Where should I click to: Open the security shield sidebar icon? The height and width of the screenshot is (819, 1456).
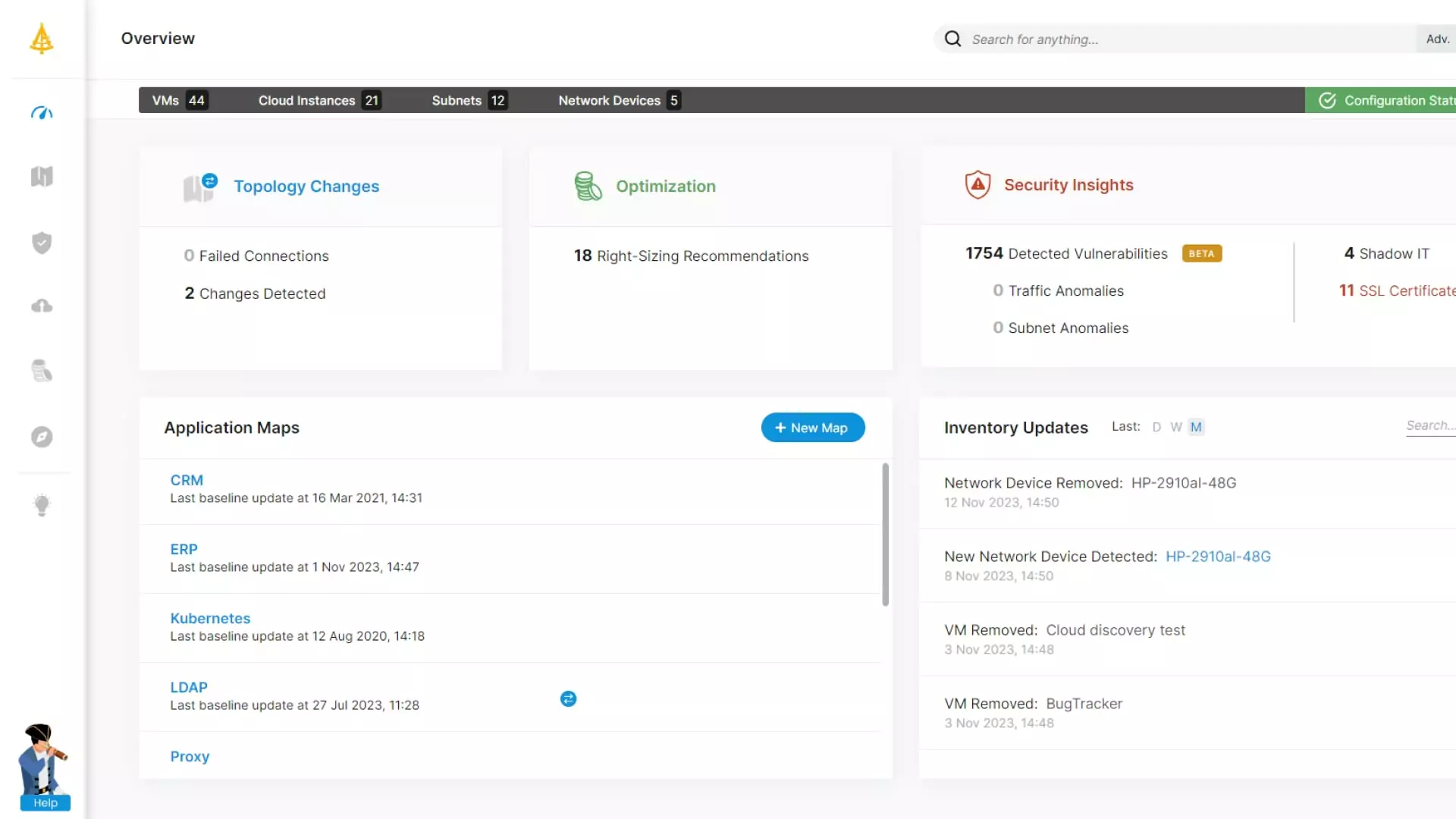[x=42, y=243]
